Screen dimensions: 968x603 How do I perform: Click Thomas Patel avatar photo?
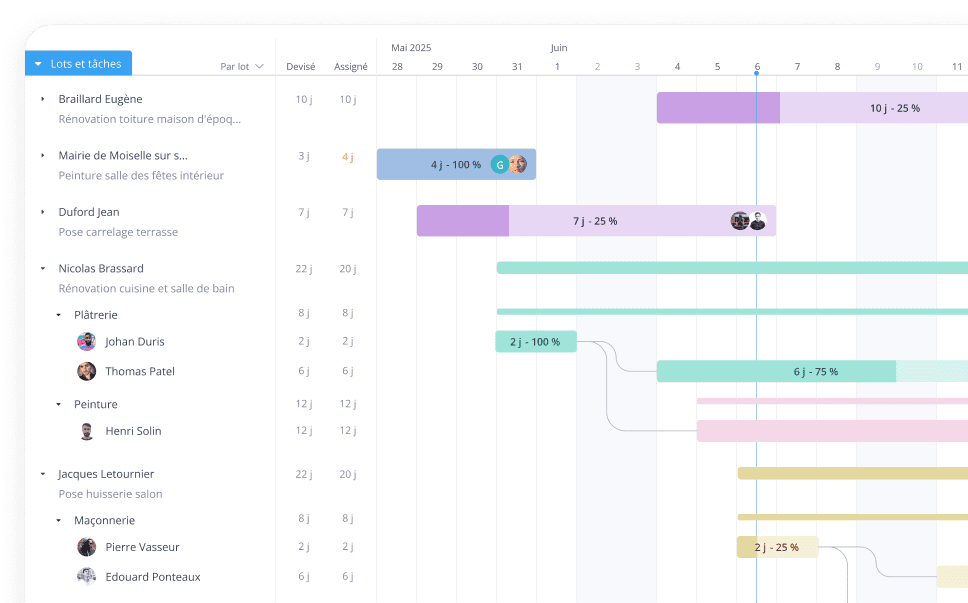click(87, 371)
